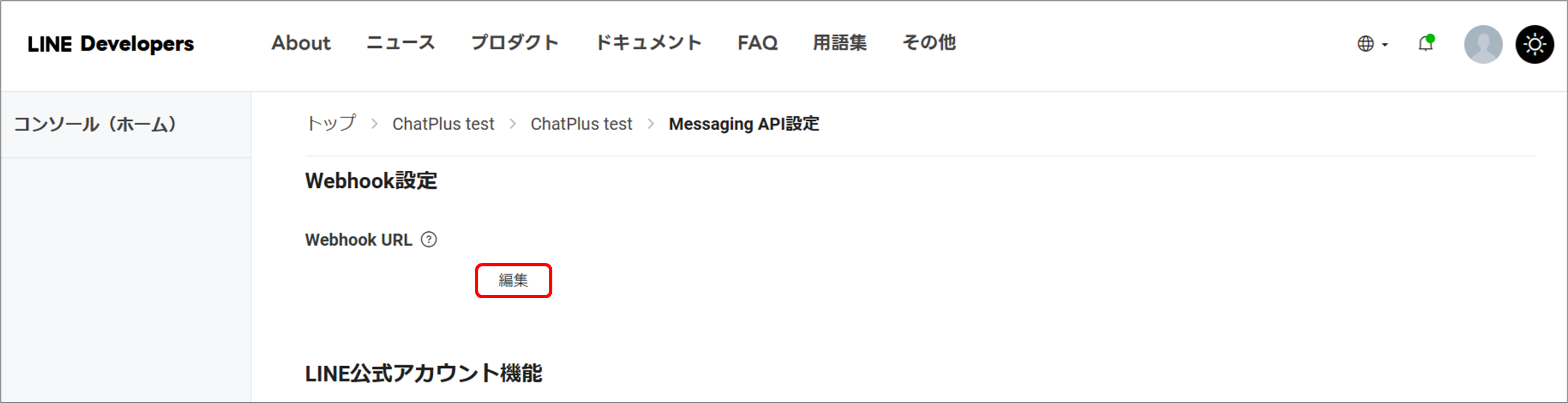
Task: Open the notifications bell
Action: [1425, 44]
